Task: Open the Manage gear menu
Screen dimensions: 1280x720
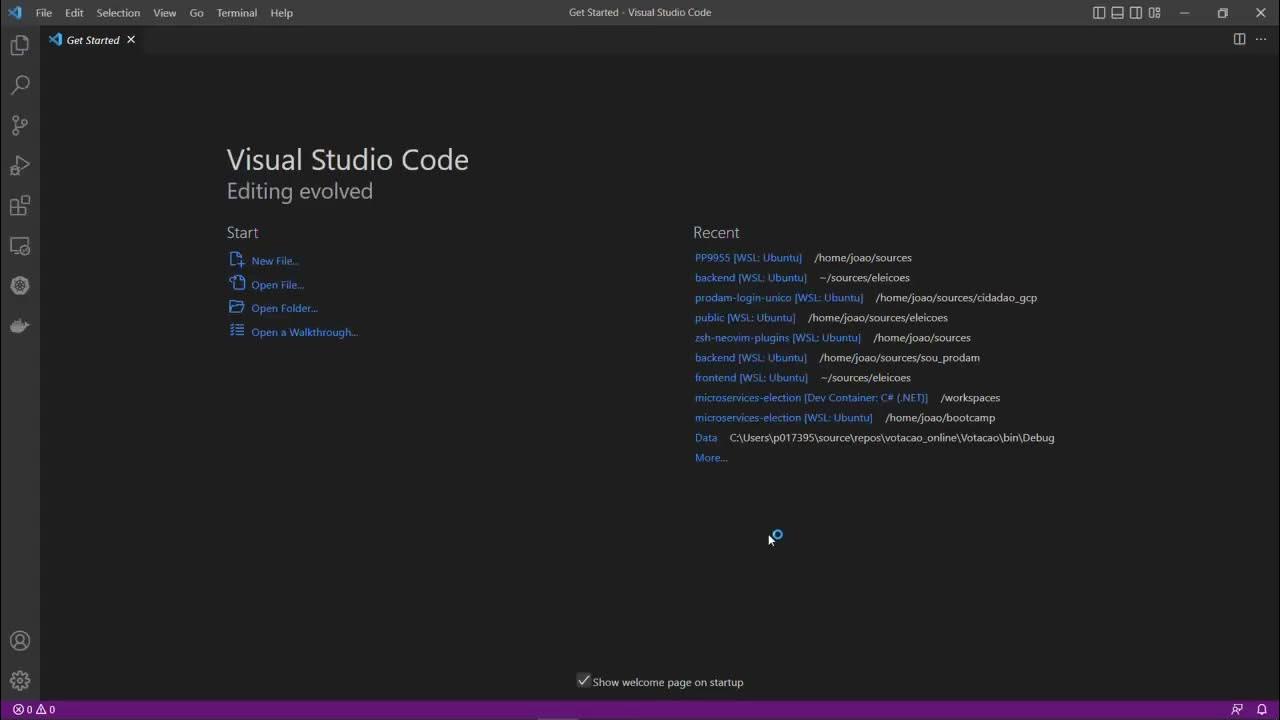Action: [x=20, y=681]
